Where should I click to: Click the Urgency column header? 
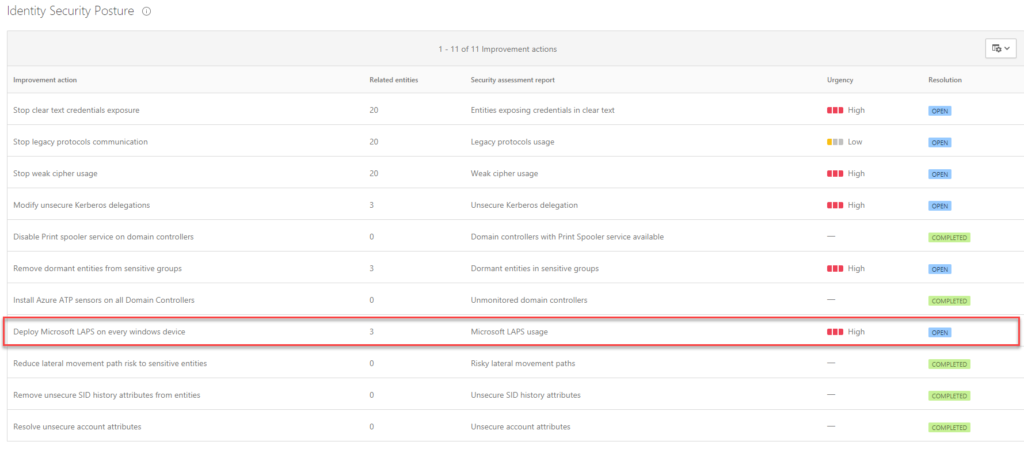click(840, 80)
